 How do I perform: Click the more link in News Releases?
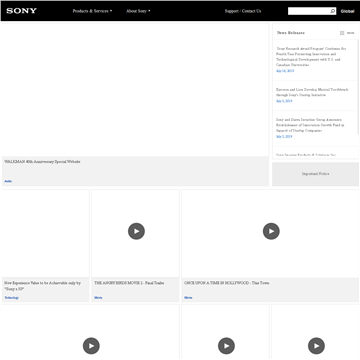[350, 33]
